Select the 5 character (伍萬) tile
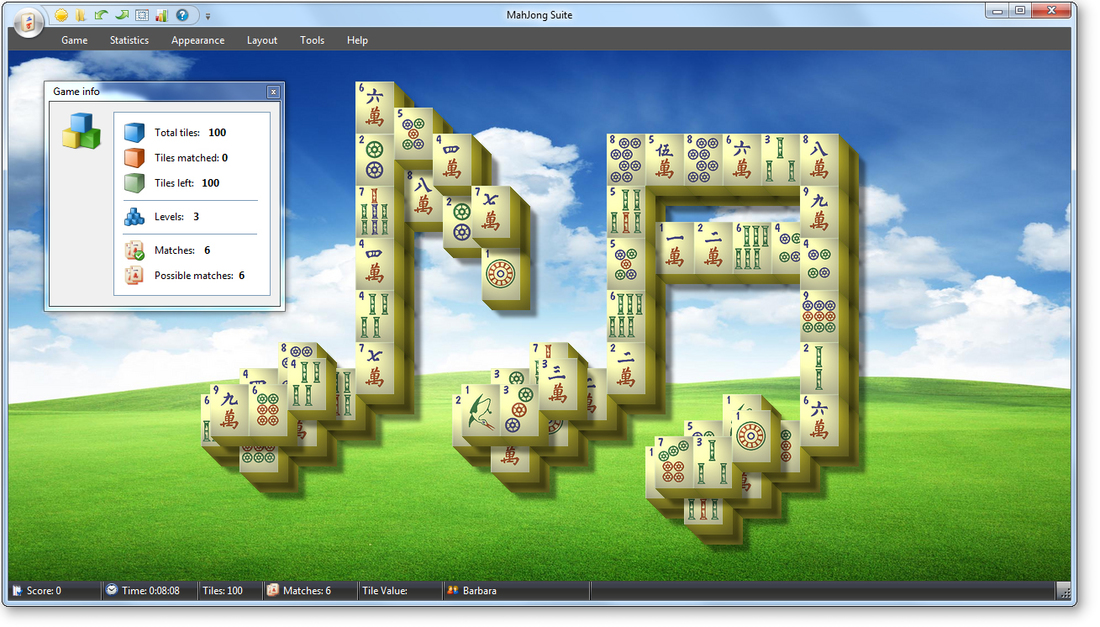Viewport: 1100px width, 627px height. [x=664, y=159]
